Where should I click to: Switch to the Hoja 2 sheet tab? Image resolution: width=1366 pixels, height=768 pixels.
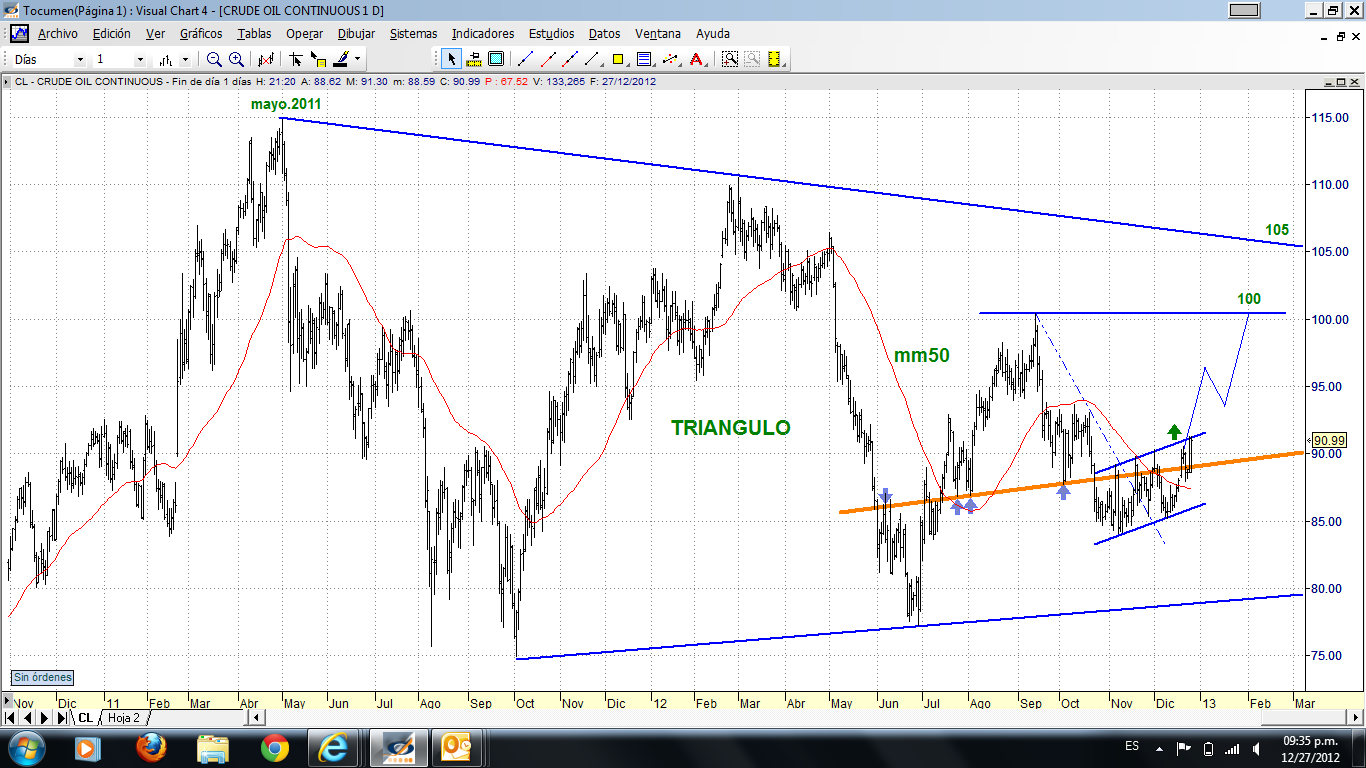[x=124, y=718]
